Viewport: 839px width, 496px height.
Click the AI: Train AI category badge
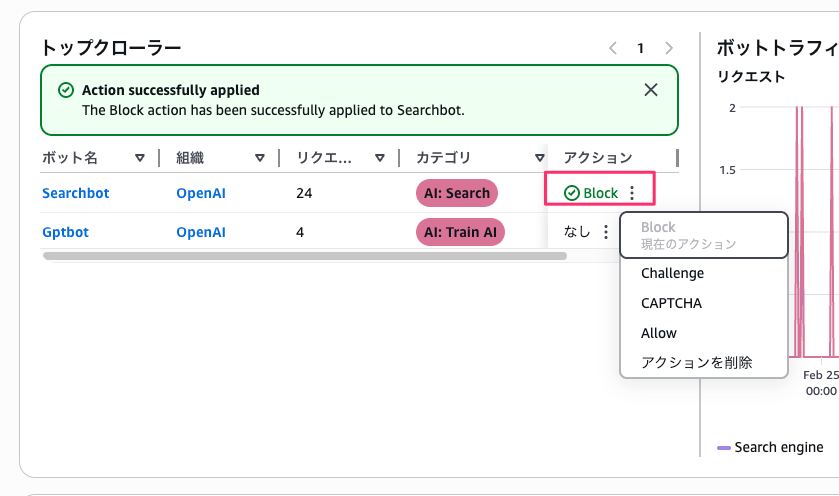click(460, 232)
